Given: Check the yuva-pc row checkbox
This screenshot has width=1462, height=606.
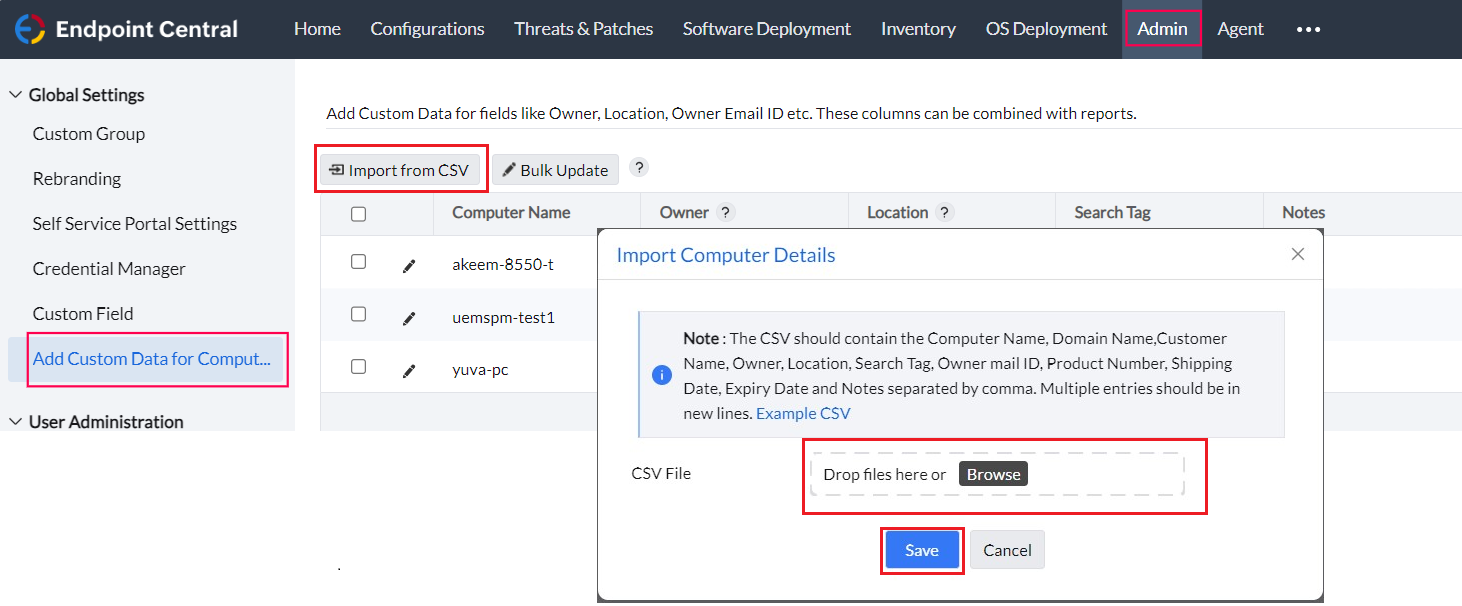Looking at the screenshot, I should pos(358,367).
